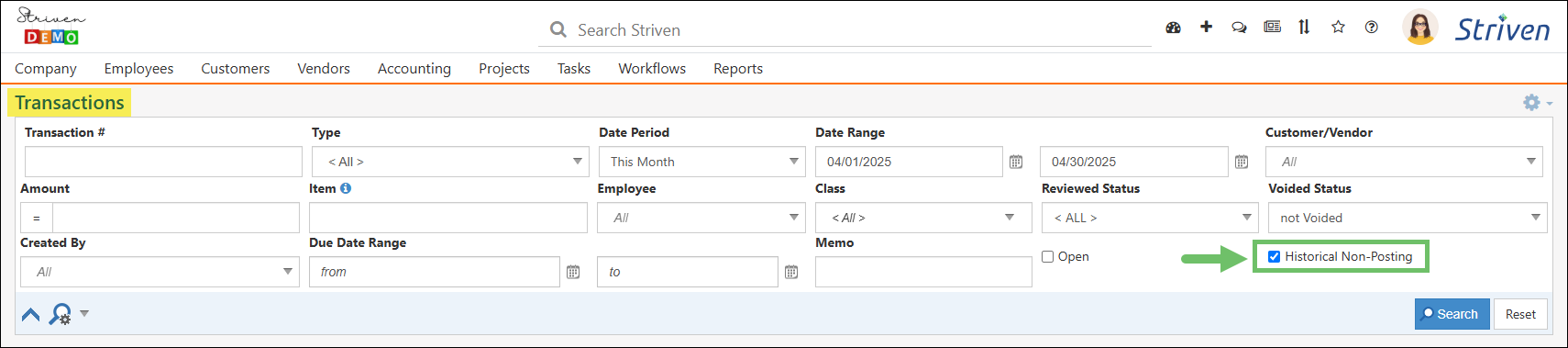Image resolution: width=1568 pixels, height=348 pixels.
Task: Expand the Reviewed Status dropdown
Action: click(1150, 218)
